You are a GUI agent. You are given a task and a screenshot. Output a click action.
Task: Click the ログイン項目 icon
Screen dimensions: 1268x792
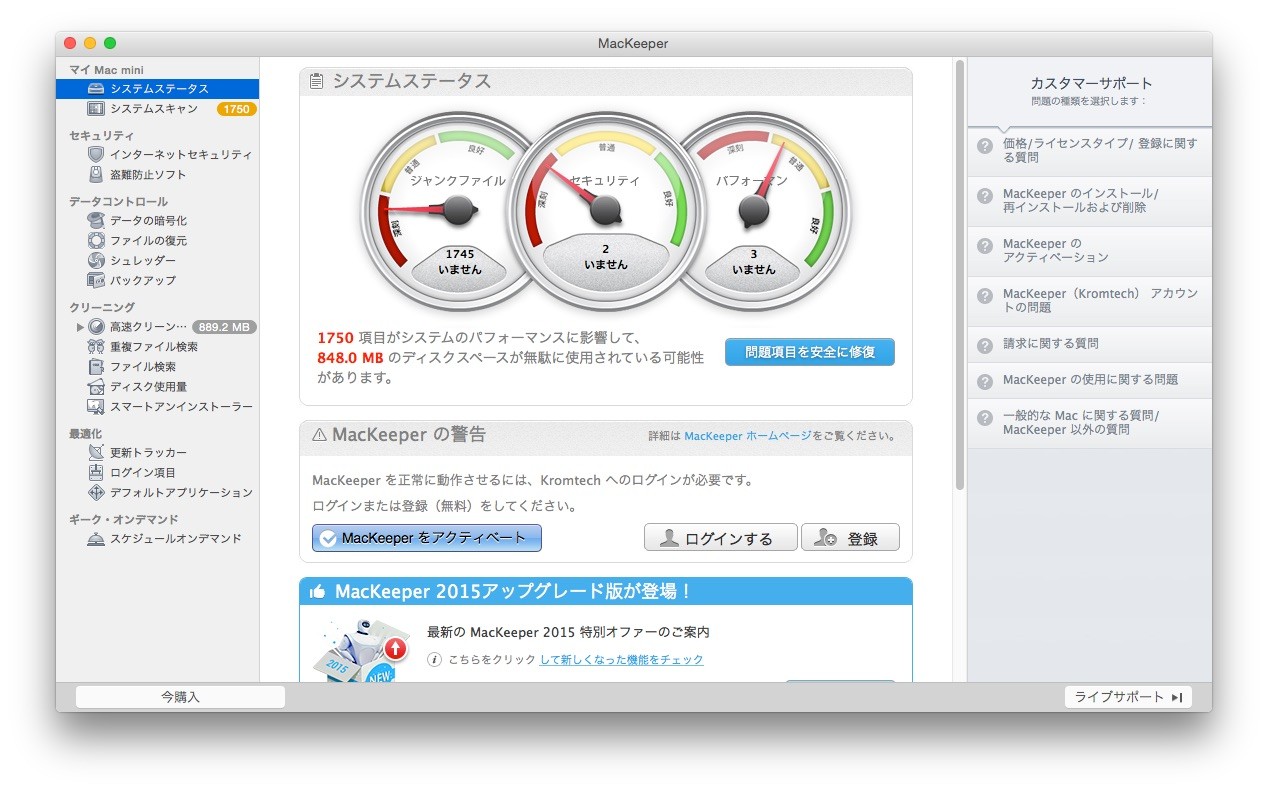96,473
